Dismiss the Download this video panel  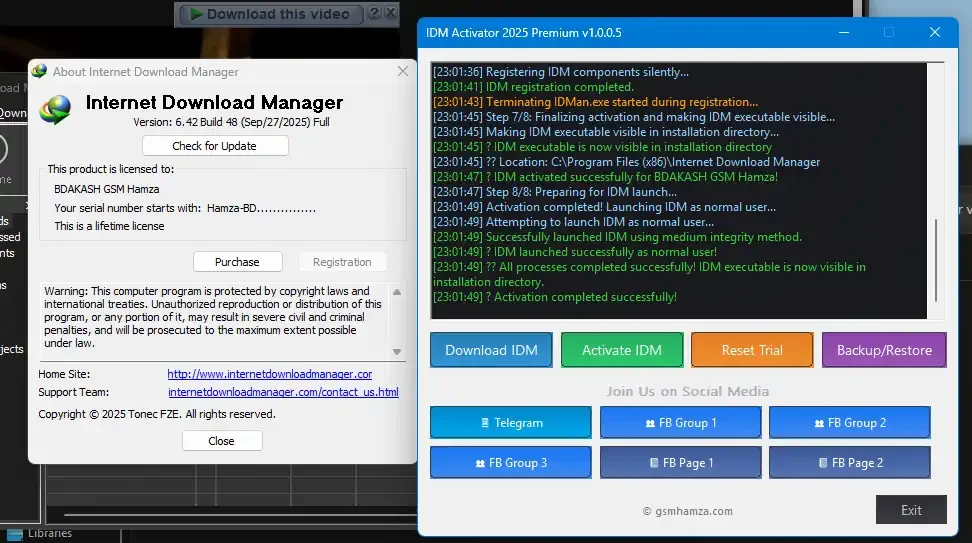click(390, 12)
